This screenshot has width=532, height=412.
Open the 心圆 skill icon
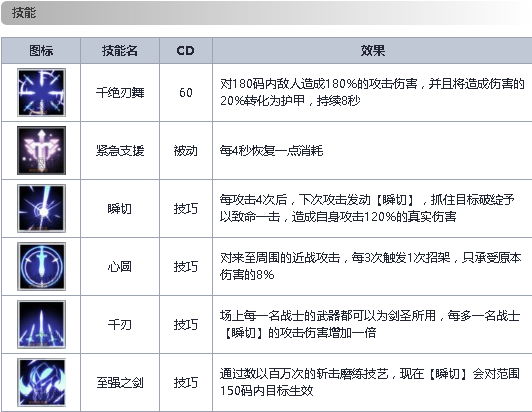pyautogui.click(x=41, y=266)
